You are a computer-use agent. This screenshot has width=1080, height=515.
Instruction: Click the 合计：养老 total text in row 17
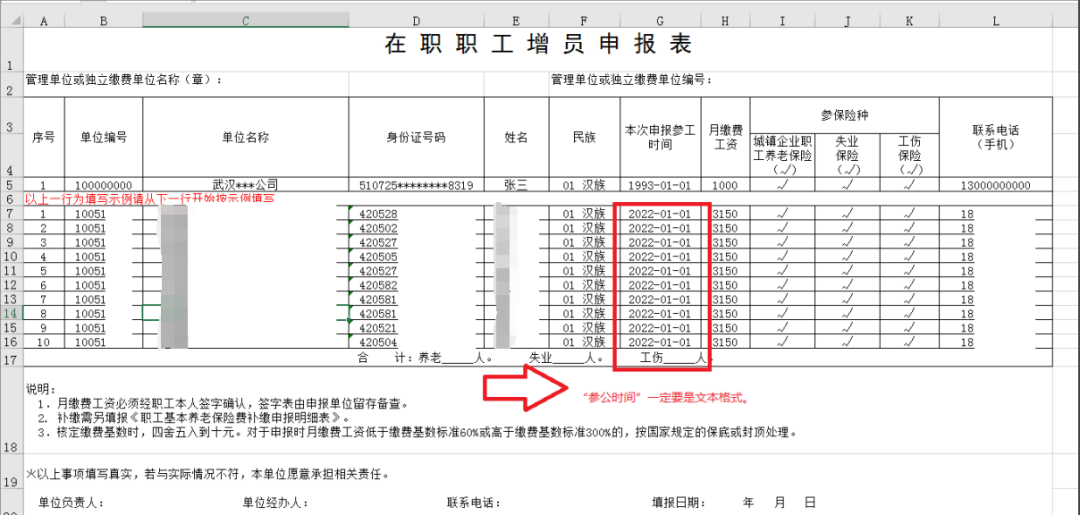tap(426, 358)
